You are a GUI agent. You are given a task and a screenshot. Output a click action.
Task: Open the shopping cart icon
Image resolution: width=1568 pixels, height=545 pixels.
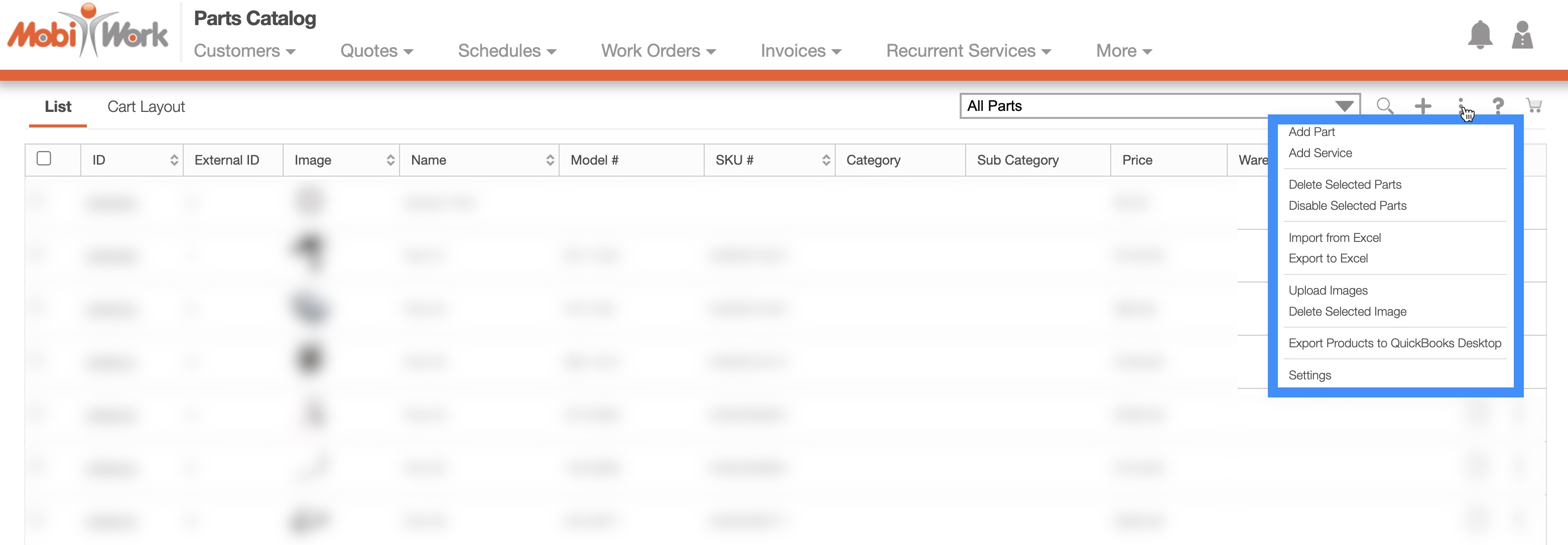click(x=1533, y=106)
